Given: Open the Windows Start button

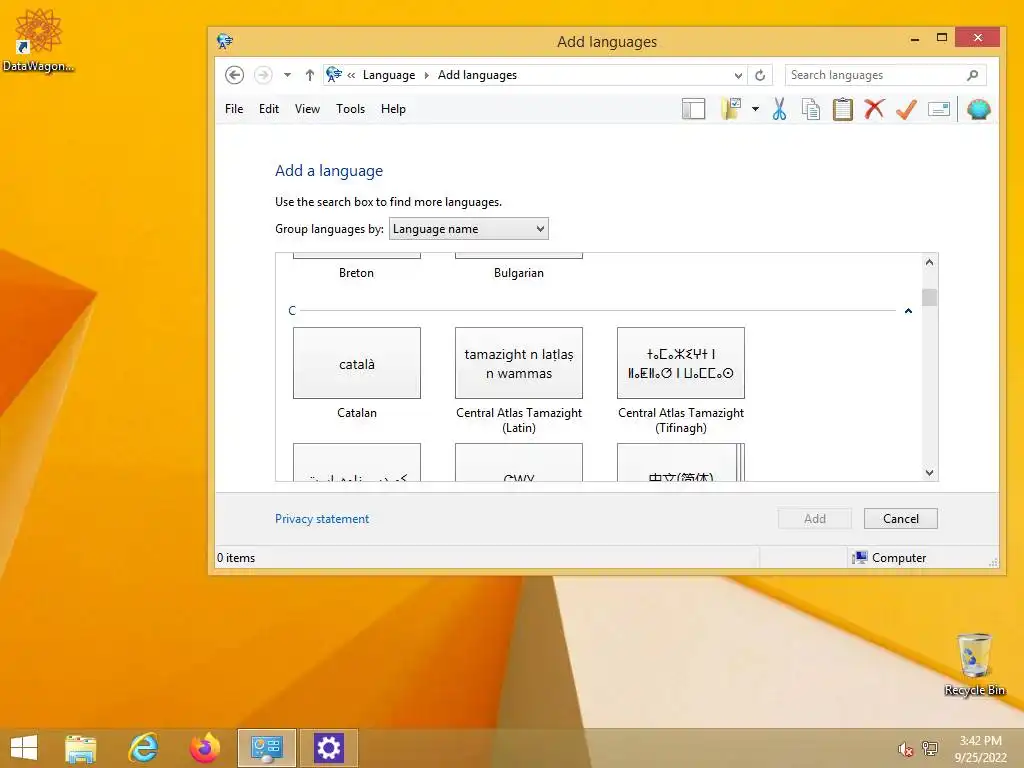Looking at the screenshot, I should pyautogui.click(x=24, y=748).
